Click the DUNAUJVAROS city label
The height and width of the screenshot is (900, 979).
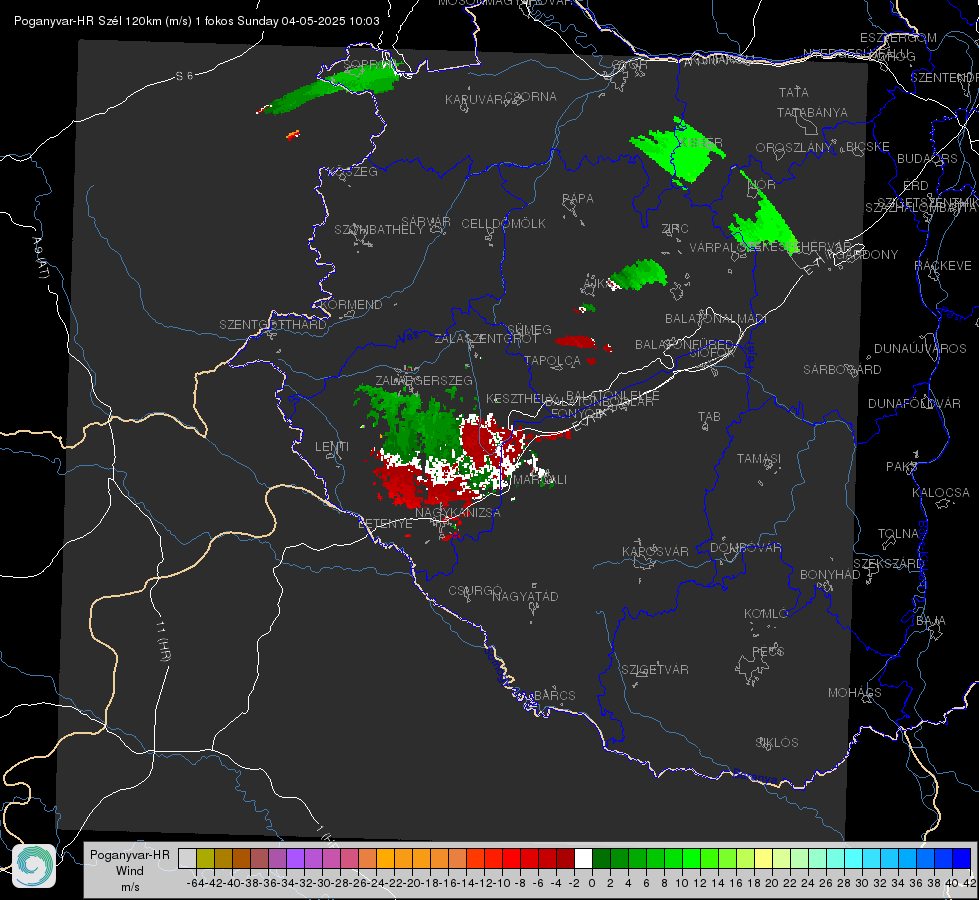point(920,349)
